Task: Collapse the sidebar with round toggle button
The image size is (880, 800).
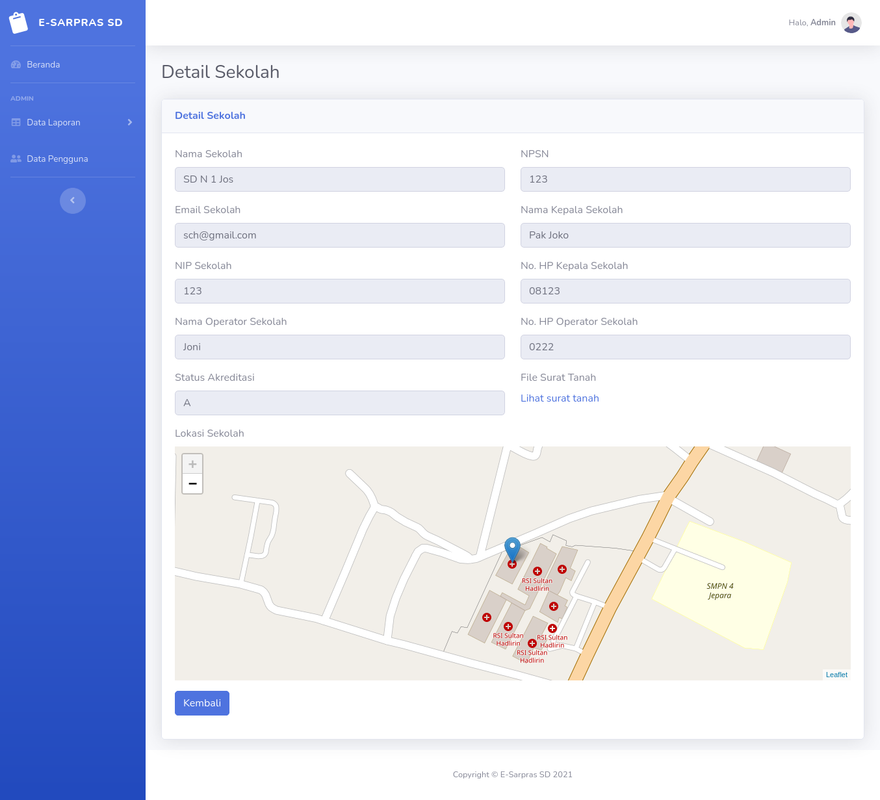Action: tap(73, 200)
